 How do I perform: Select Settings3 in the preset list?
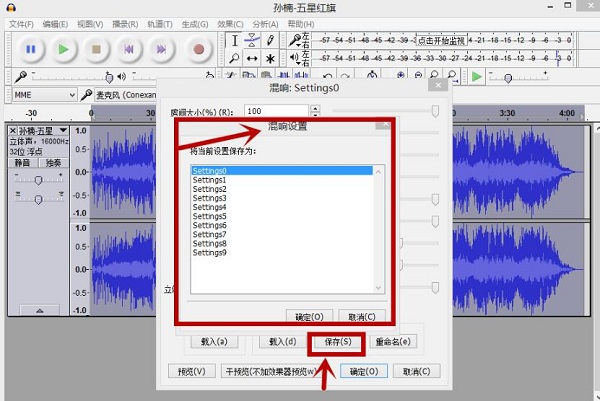coord(210,198)
